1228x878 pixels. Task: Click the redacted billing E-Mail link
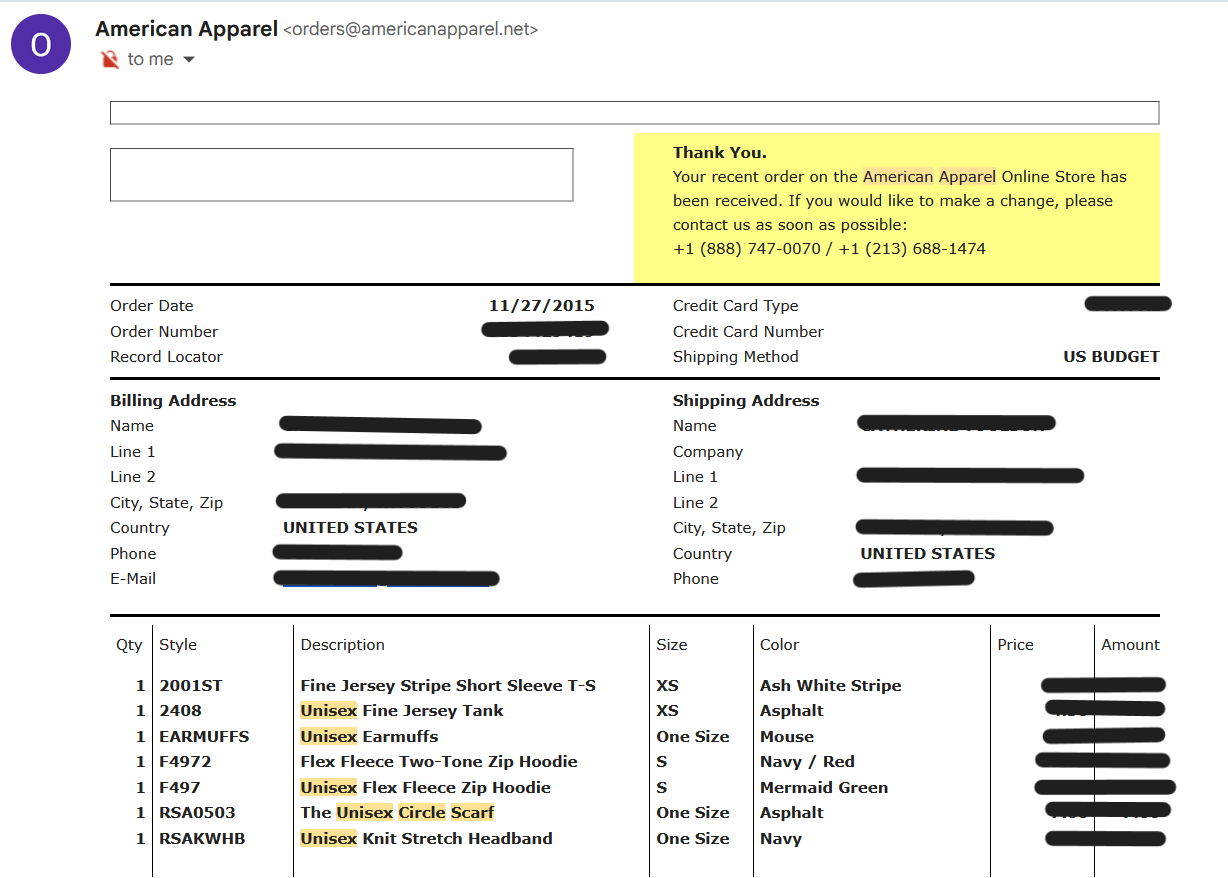click(x=386, y=579)
